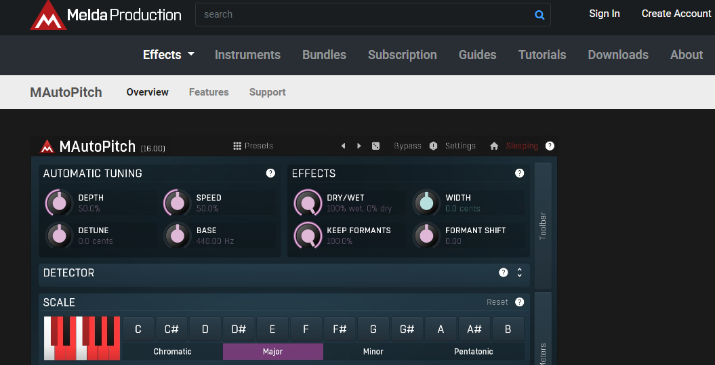
Task: Adjust the Base frequency knob
Action: coord(177,235)
